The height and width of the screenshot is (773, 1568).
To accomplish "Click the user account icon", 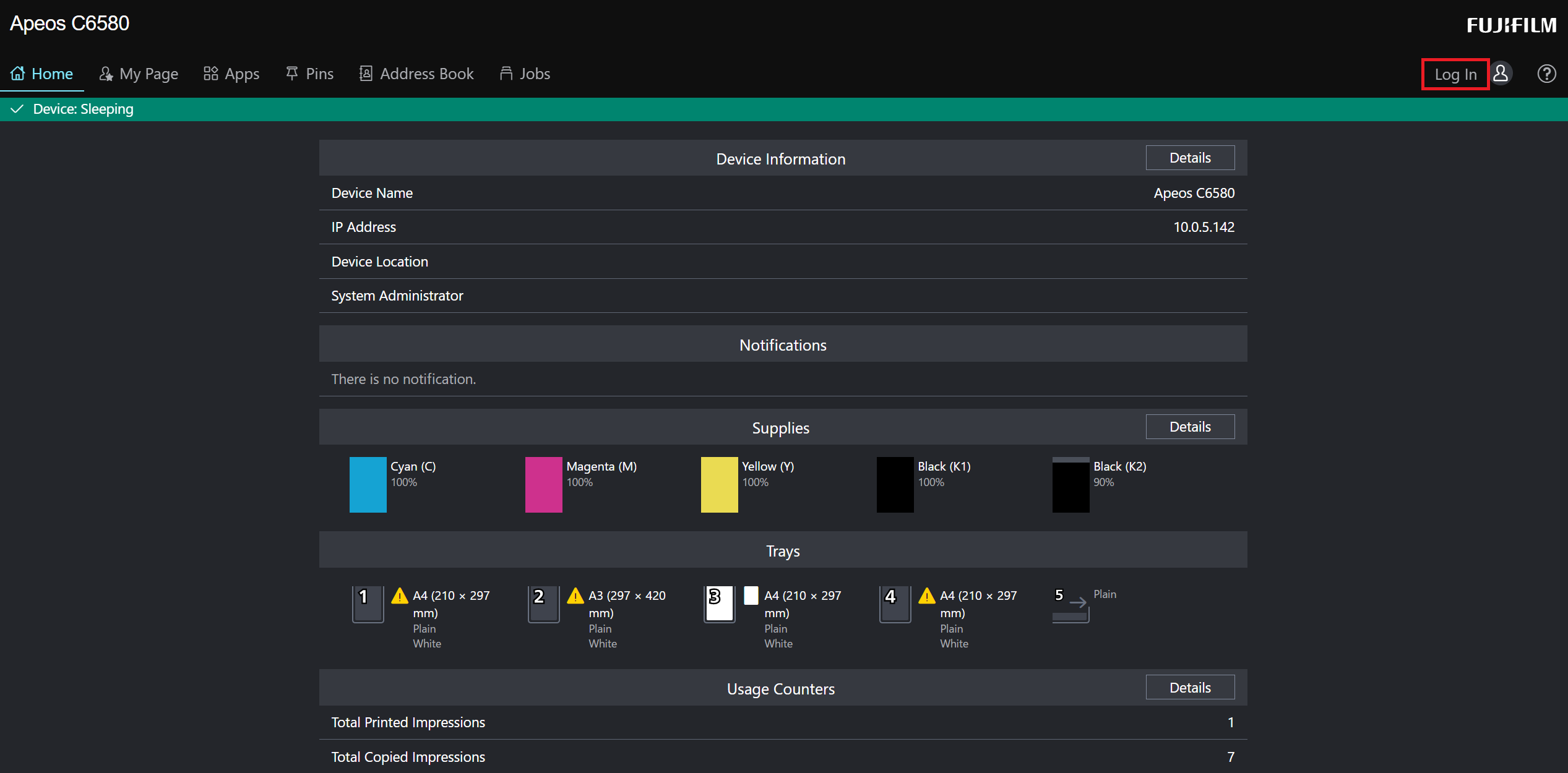I will coord(1501,74).
